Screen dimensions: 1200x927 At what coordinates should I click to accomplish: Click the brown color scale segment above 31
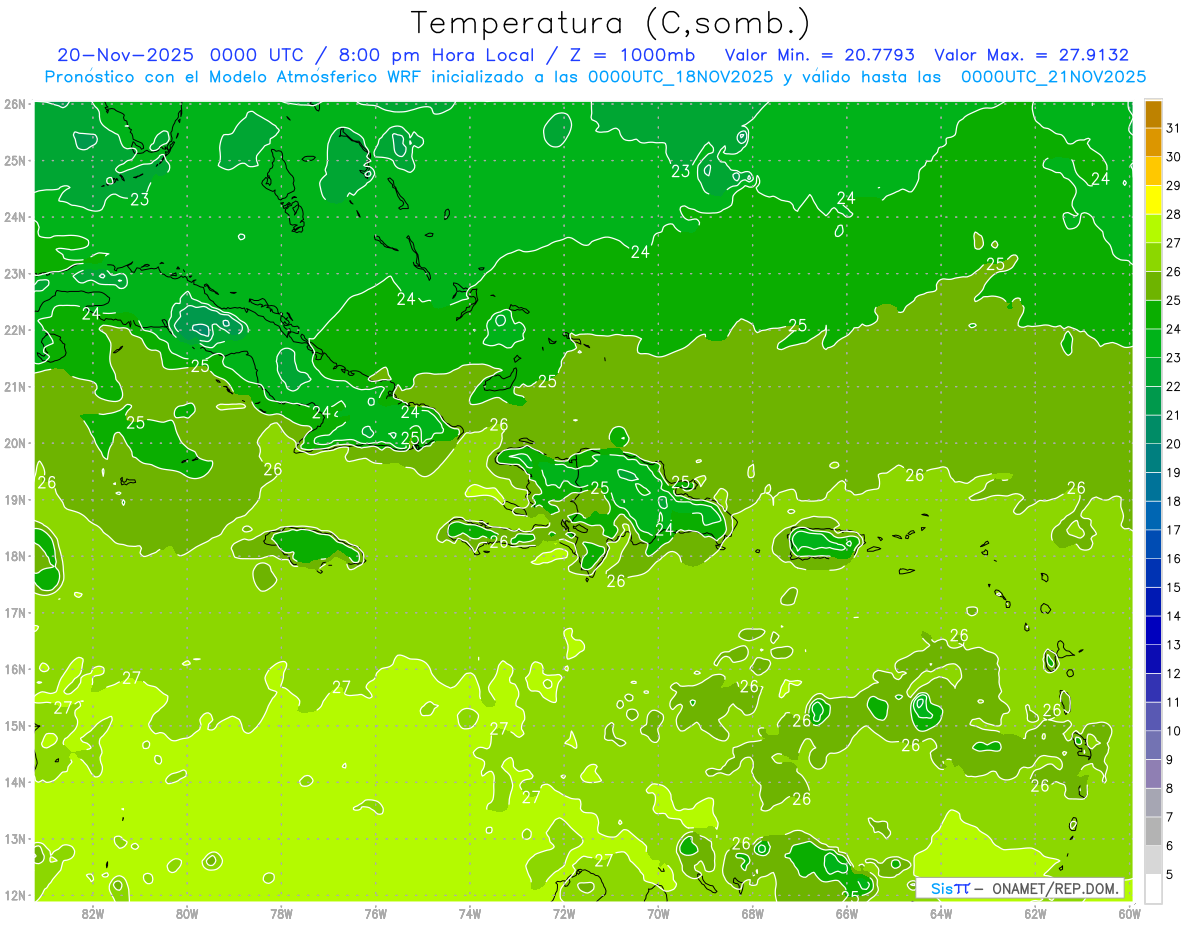[x=1153, y=114]
